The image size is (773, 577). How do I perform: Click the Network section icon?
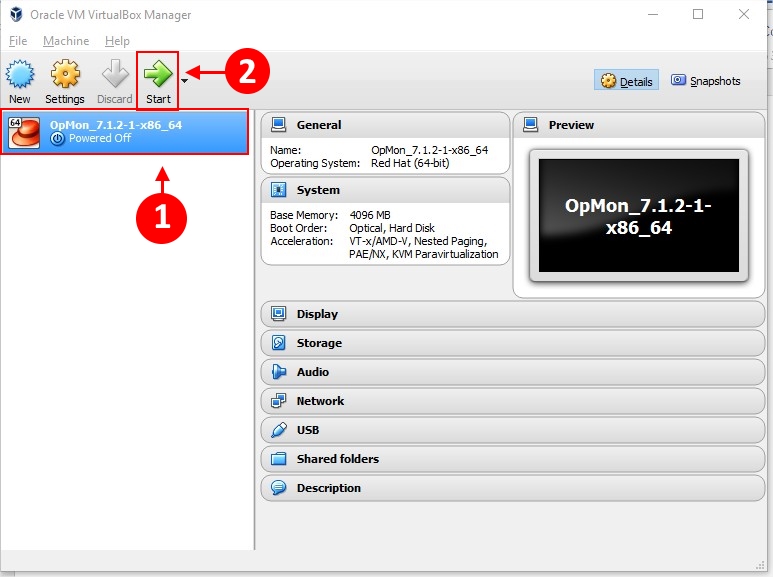click(279, 401)
